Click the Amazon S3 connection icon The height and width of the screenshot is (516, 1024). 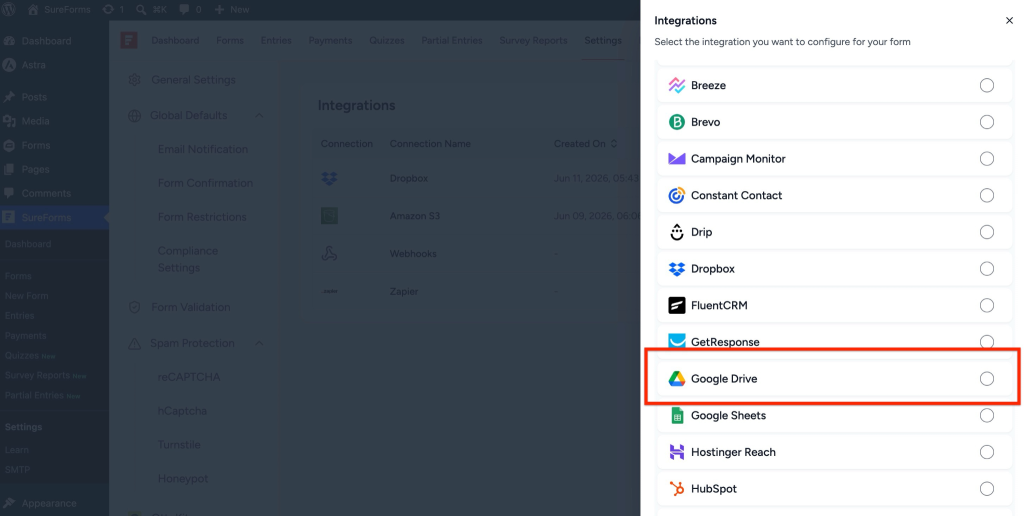point(329,216)
